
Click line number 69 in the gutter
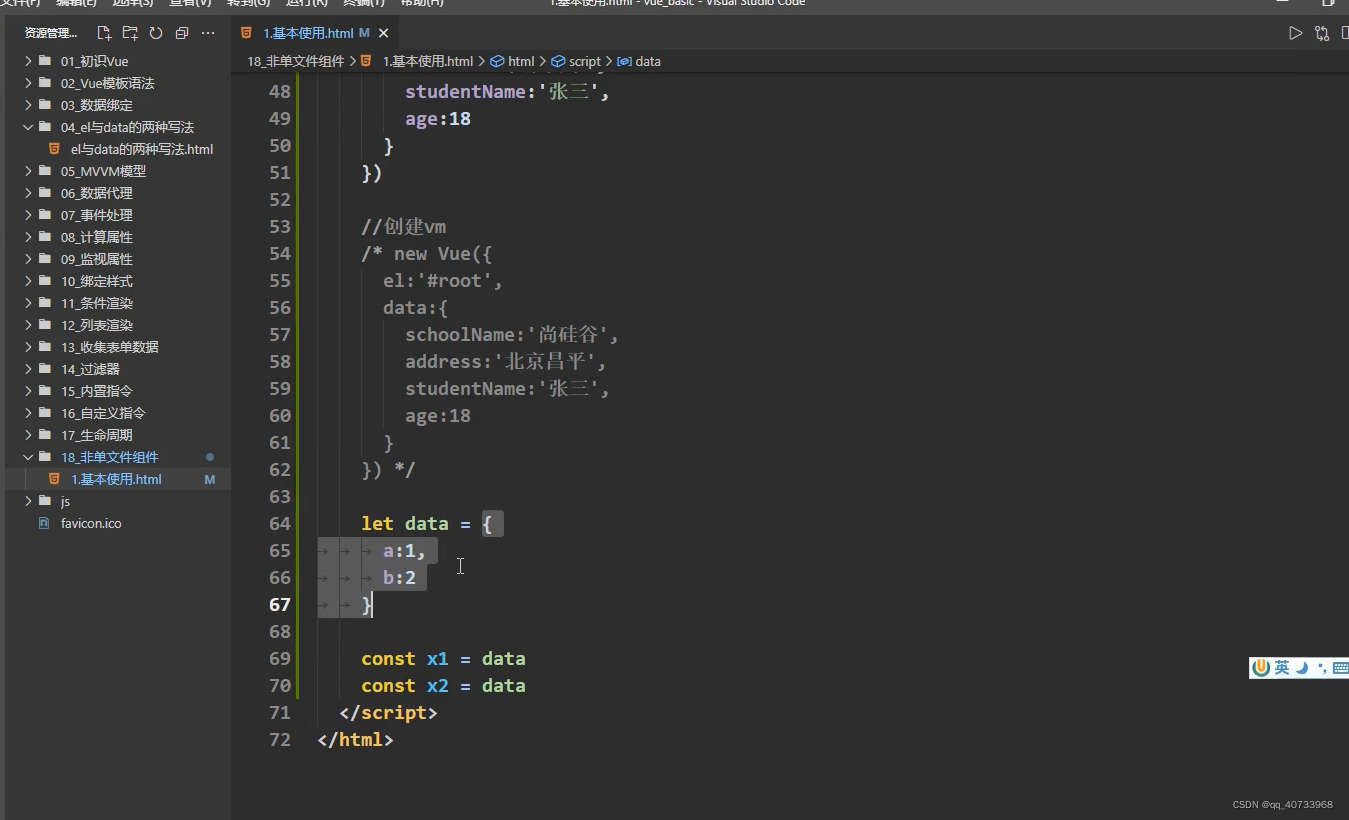point(280,659)
